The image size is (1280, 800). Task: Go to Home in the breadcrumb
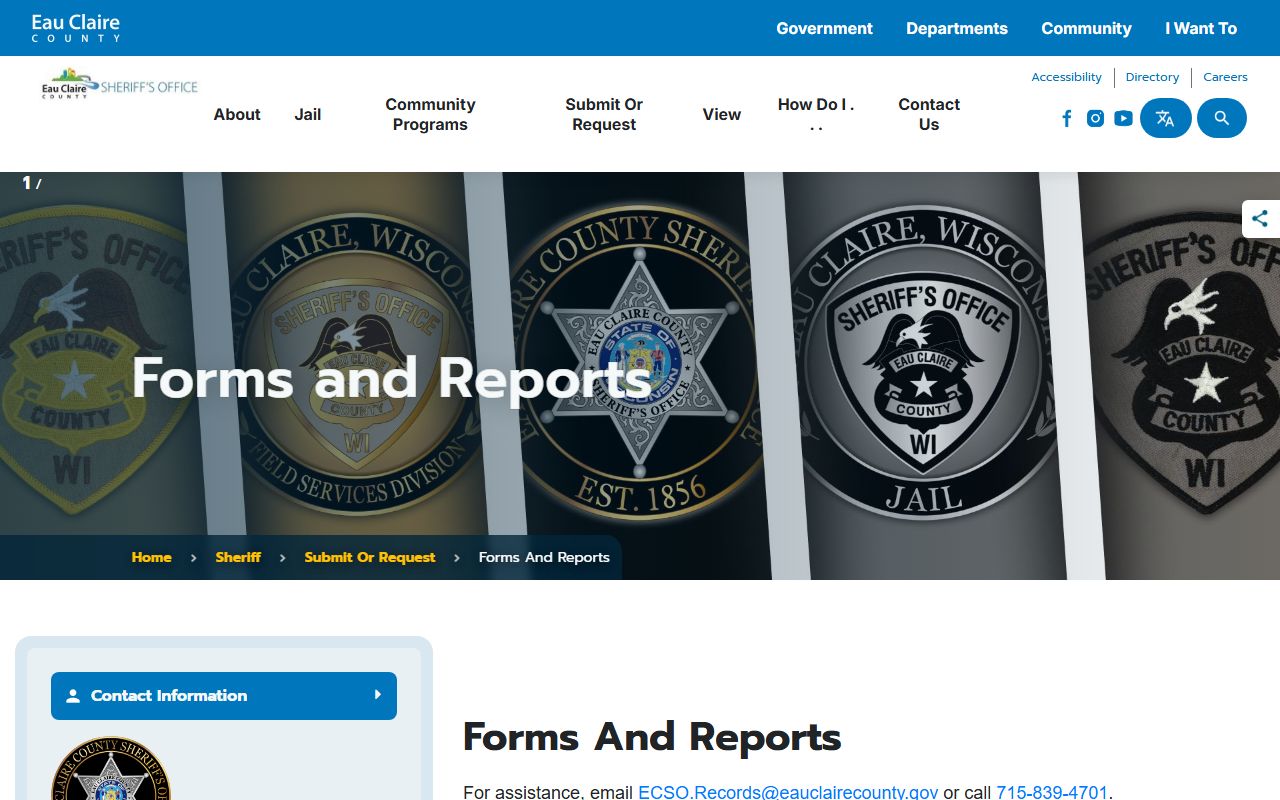(152, 557)
